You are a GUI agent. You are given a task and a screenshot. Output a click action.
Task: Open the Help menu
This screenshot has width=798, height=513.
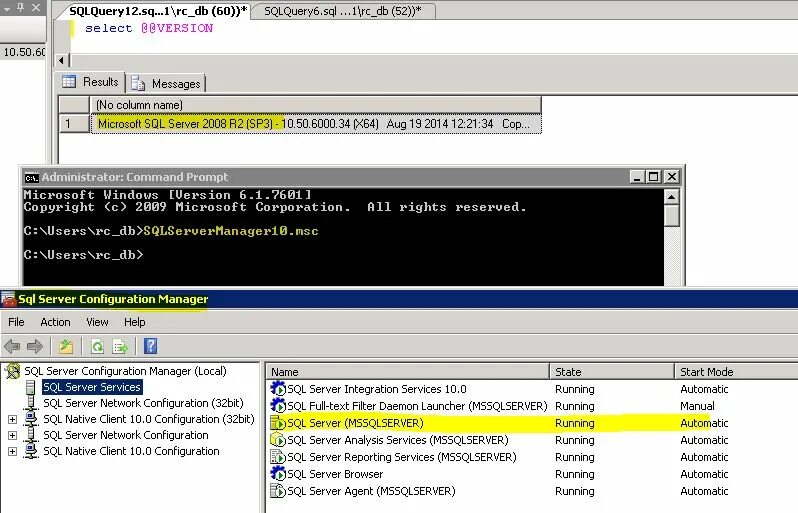coord(135,322)
